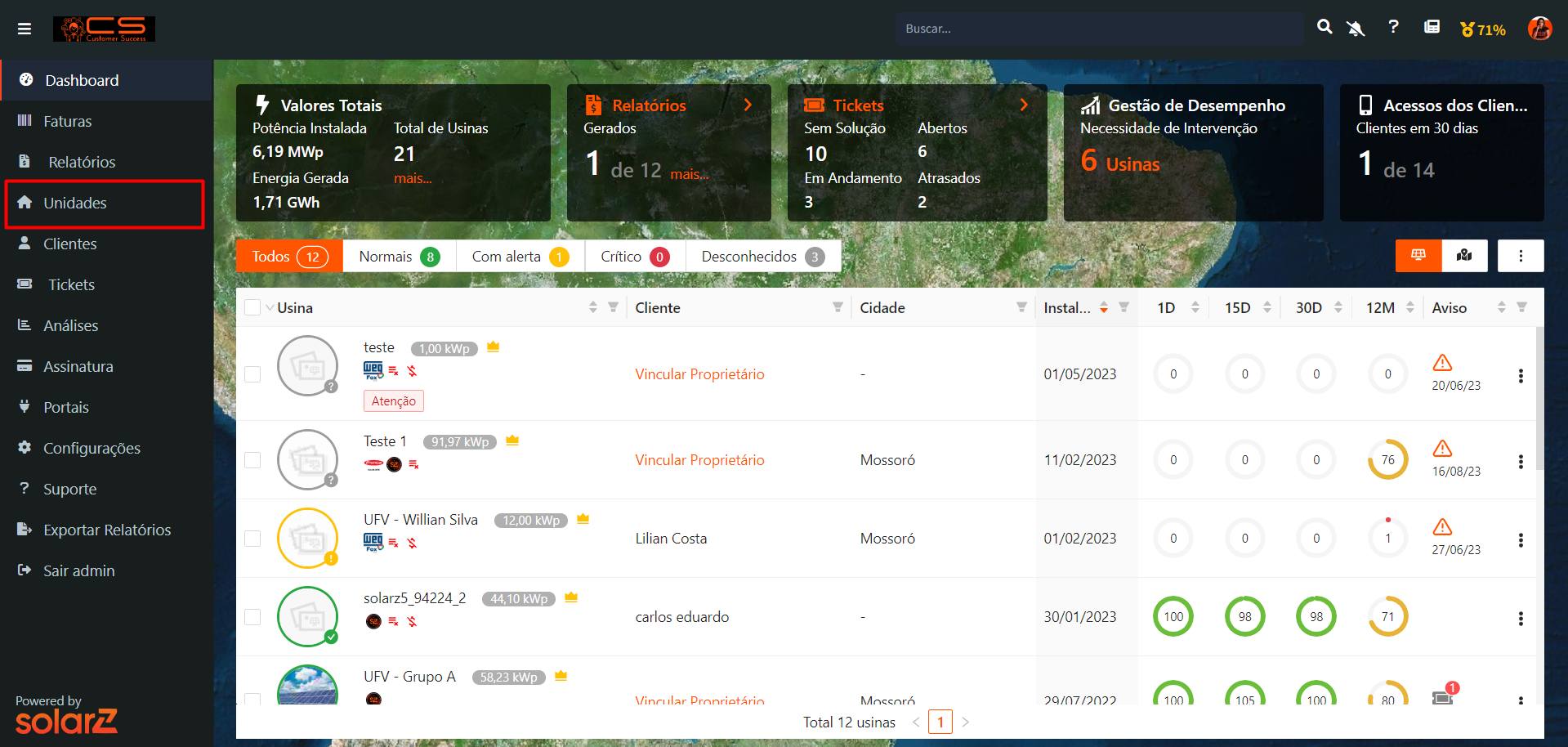Click the 12M performance gauge for Teste 1

pos(1387,460)
